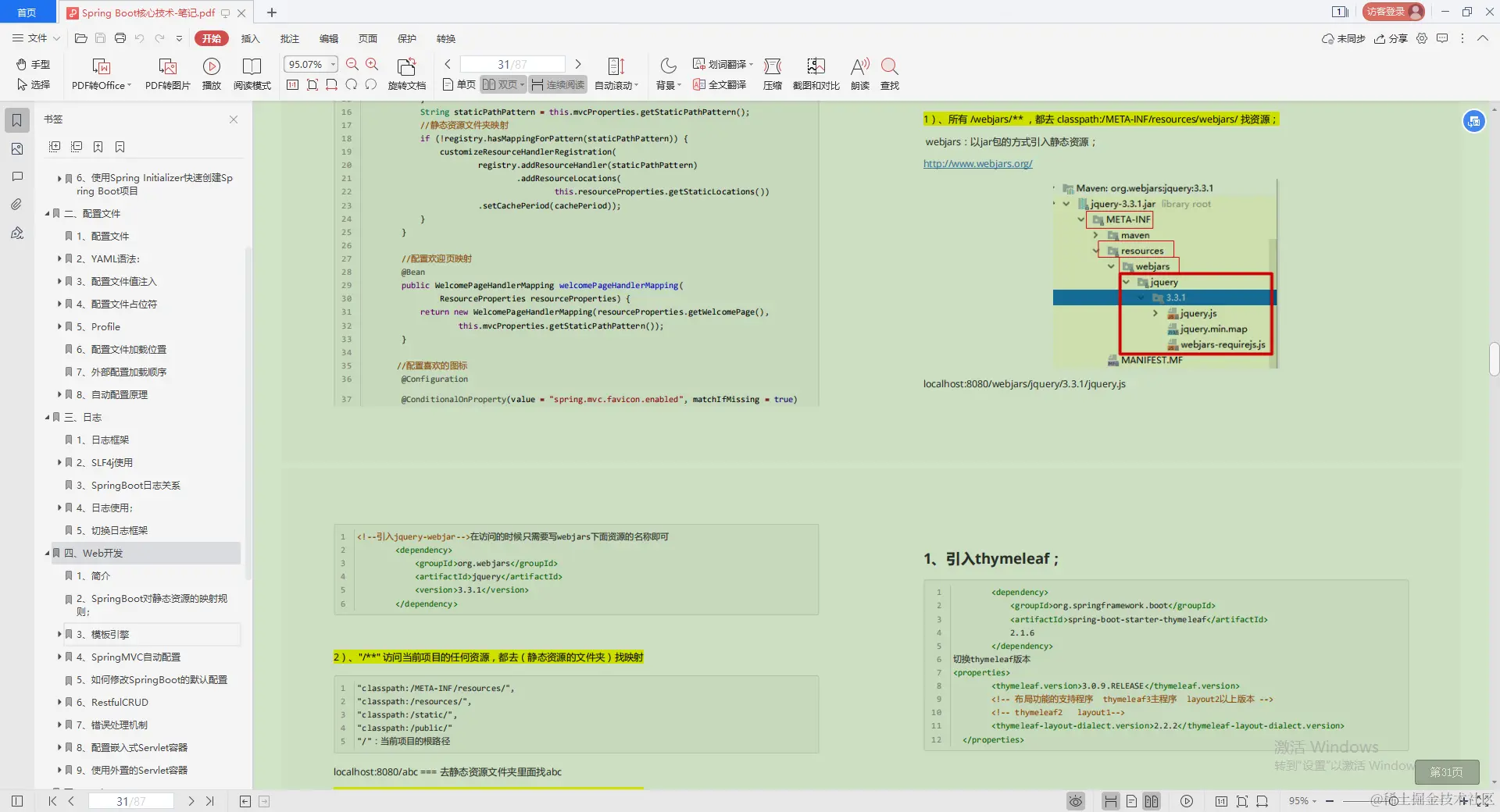Screen dimensions: 1500x812
Task: Expand all bookmarks icon
Action: pos(55,147)
